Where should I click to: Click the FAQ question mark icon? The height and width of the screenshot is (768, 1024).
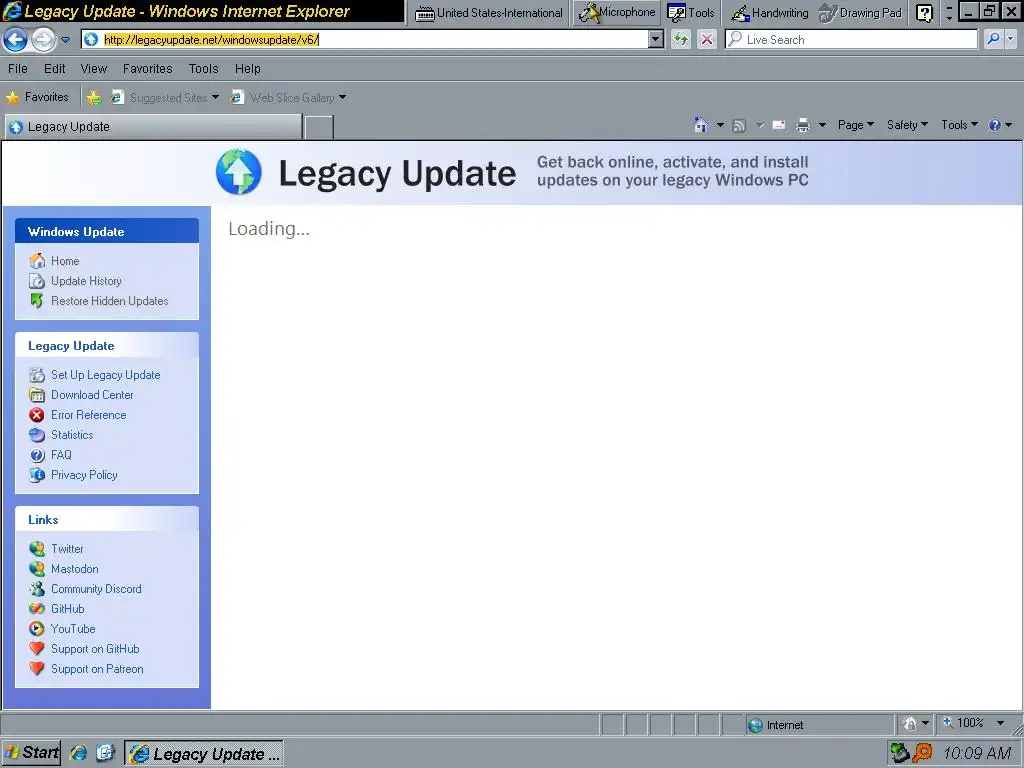pyautogui.click(x=37, y=455)
